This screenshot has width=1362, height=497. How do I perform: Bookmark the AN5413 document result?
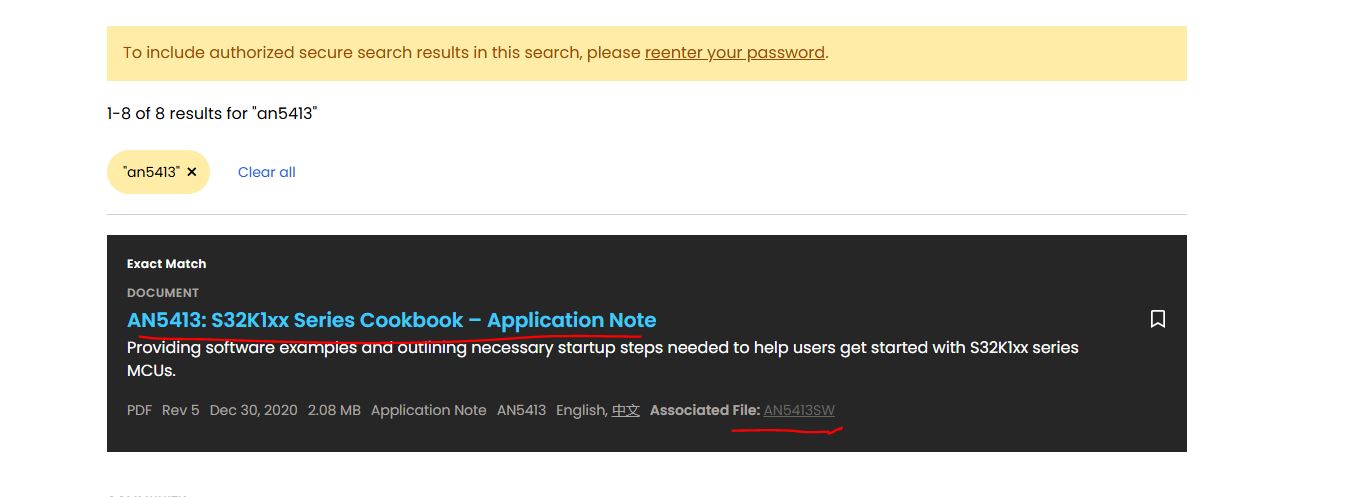click(1158, 319)
